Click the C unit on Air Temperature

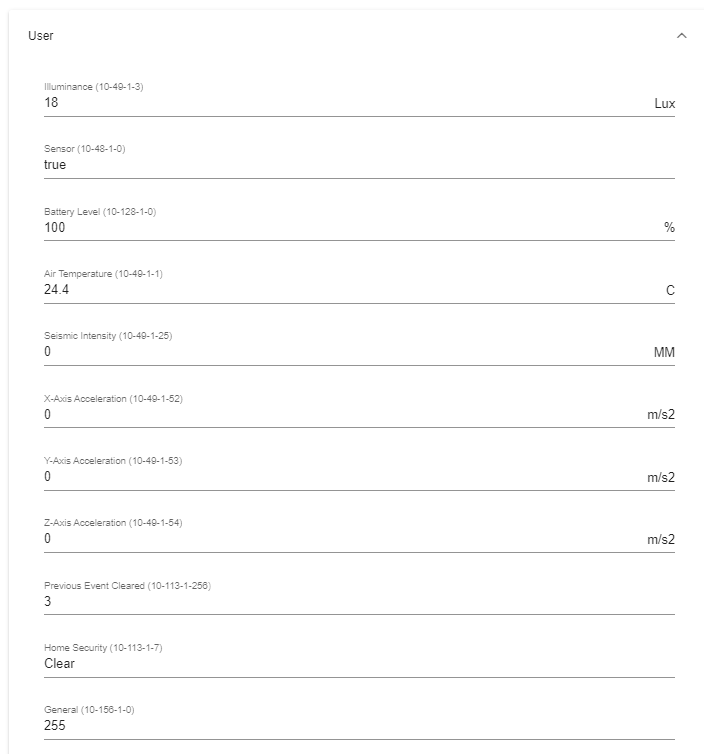[670, 290]
